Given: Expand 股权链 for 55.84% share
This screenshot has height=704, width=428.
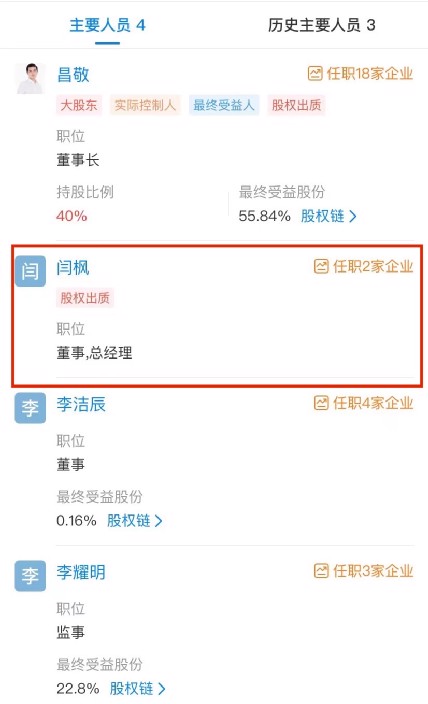Looking at the screenshot, I should (329, 216).
